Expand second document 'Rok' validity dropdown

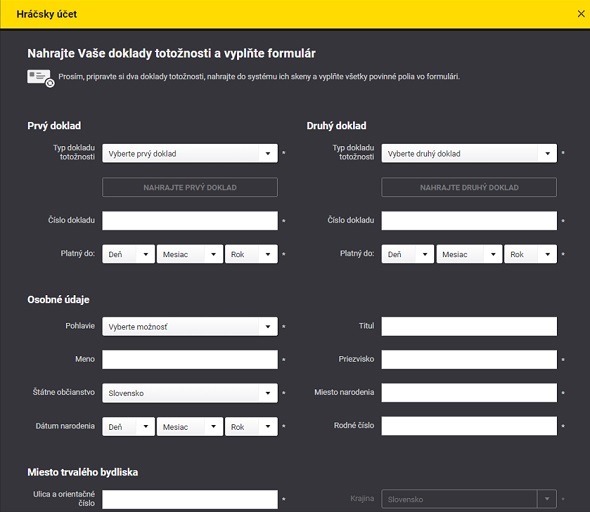click(x=531, y=254)
